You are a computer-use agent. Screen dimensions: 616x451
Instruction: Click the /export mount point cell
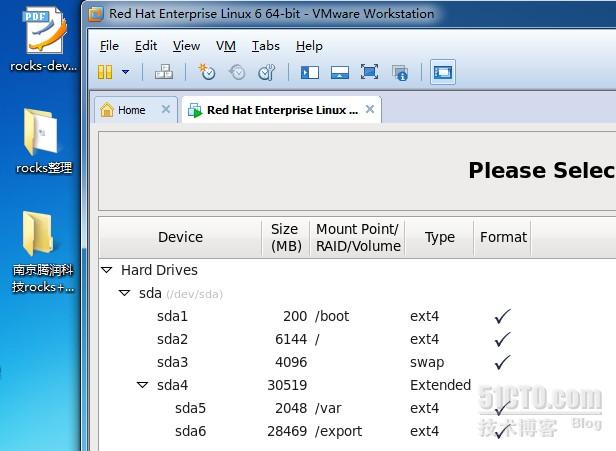point(338,431)
